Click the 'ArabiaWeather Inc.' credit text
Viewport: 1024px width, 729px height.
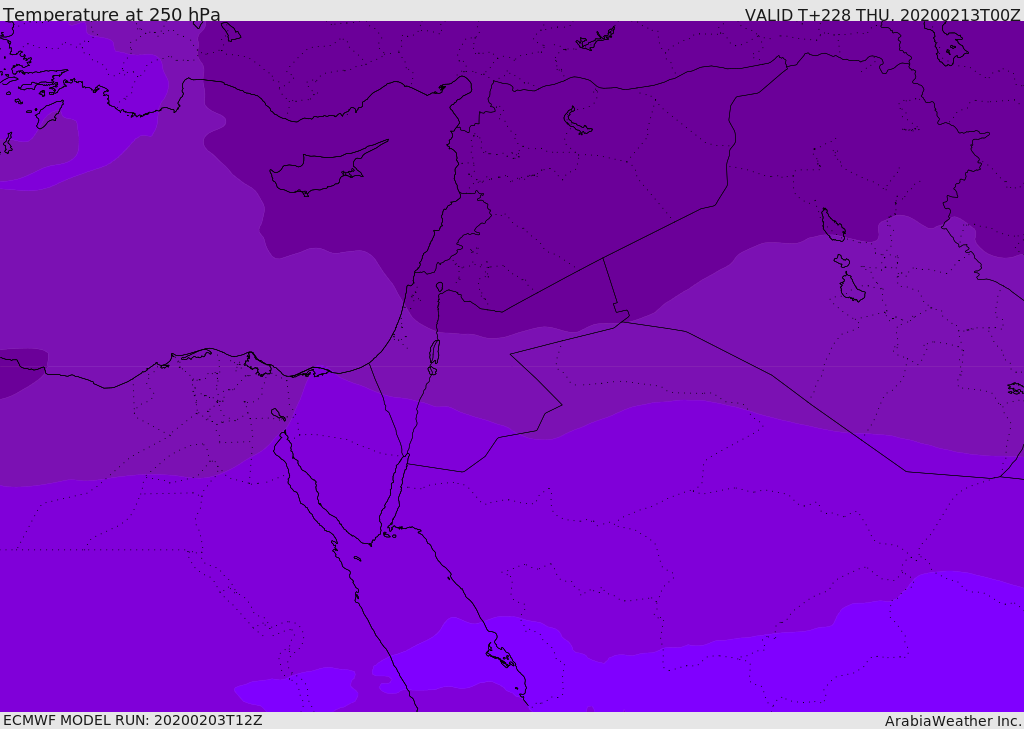[x=953, y=721]
